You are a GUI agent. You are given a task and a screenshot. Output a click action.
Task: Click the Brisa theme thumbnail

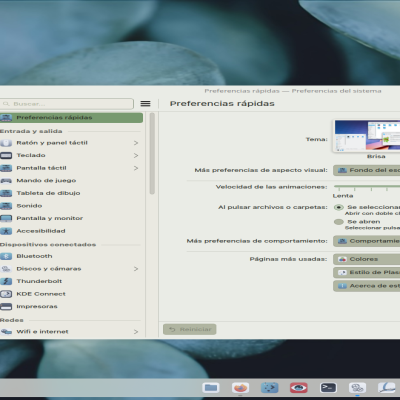point(367,136)
